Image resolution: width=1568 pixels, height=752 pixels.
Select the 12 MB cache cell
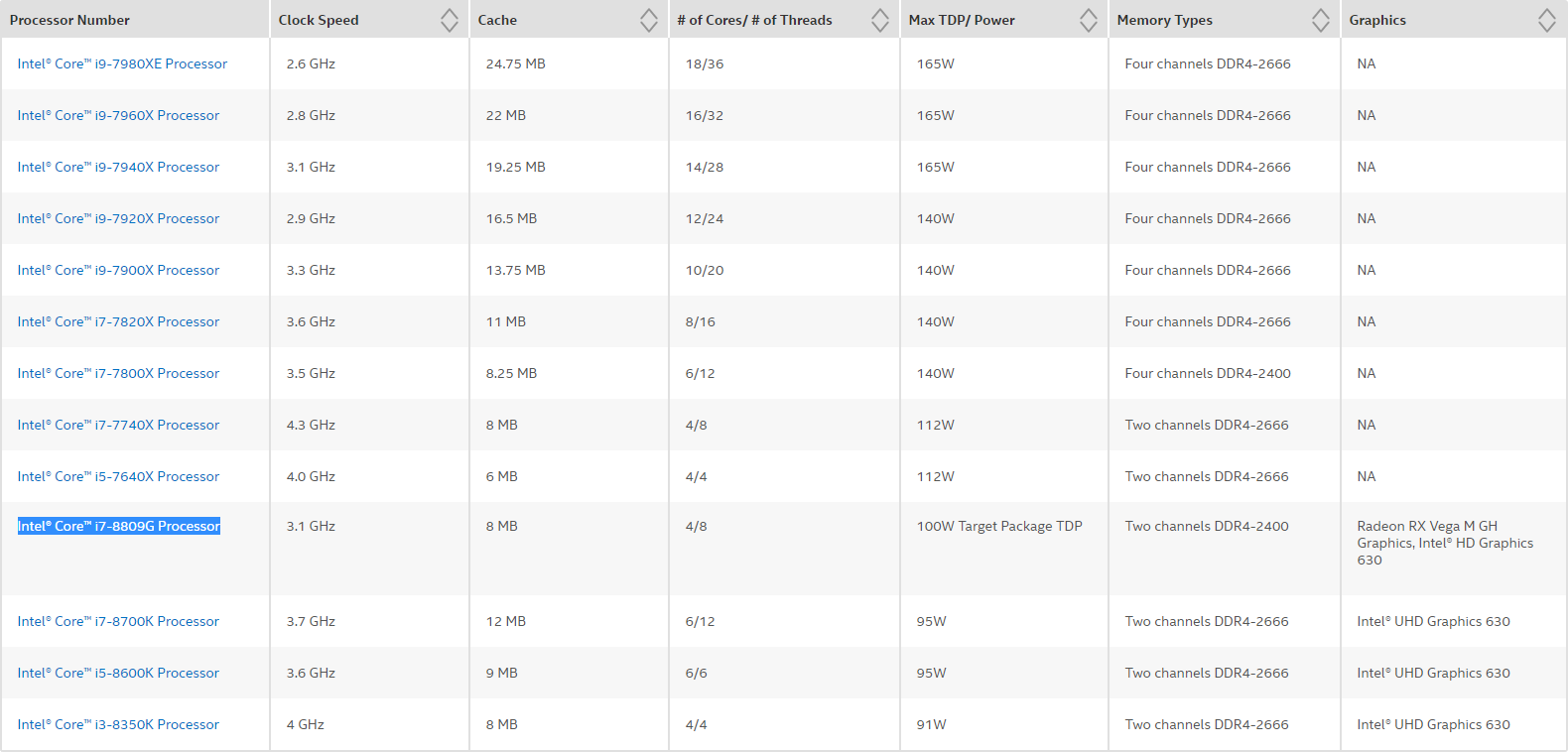tap(570, 621)
